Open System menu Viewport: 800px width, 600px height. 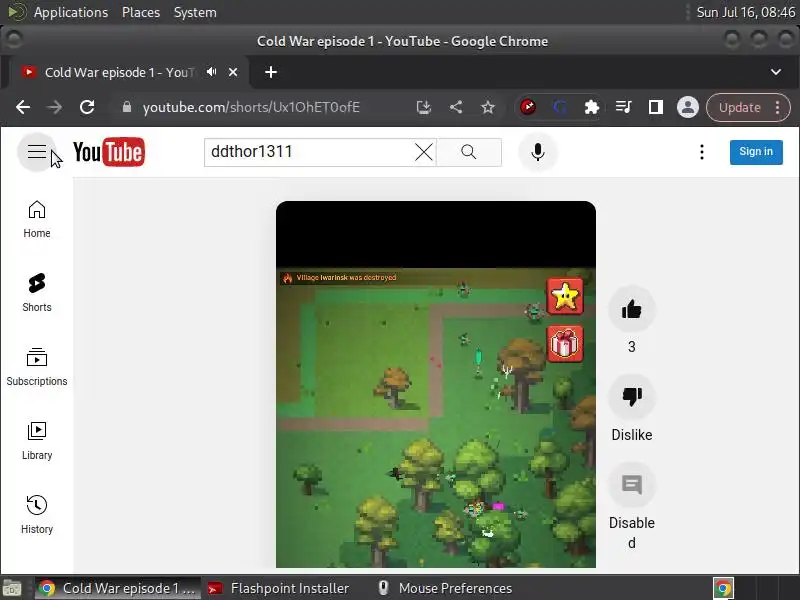tap(195, 12)
